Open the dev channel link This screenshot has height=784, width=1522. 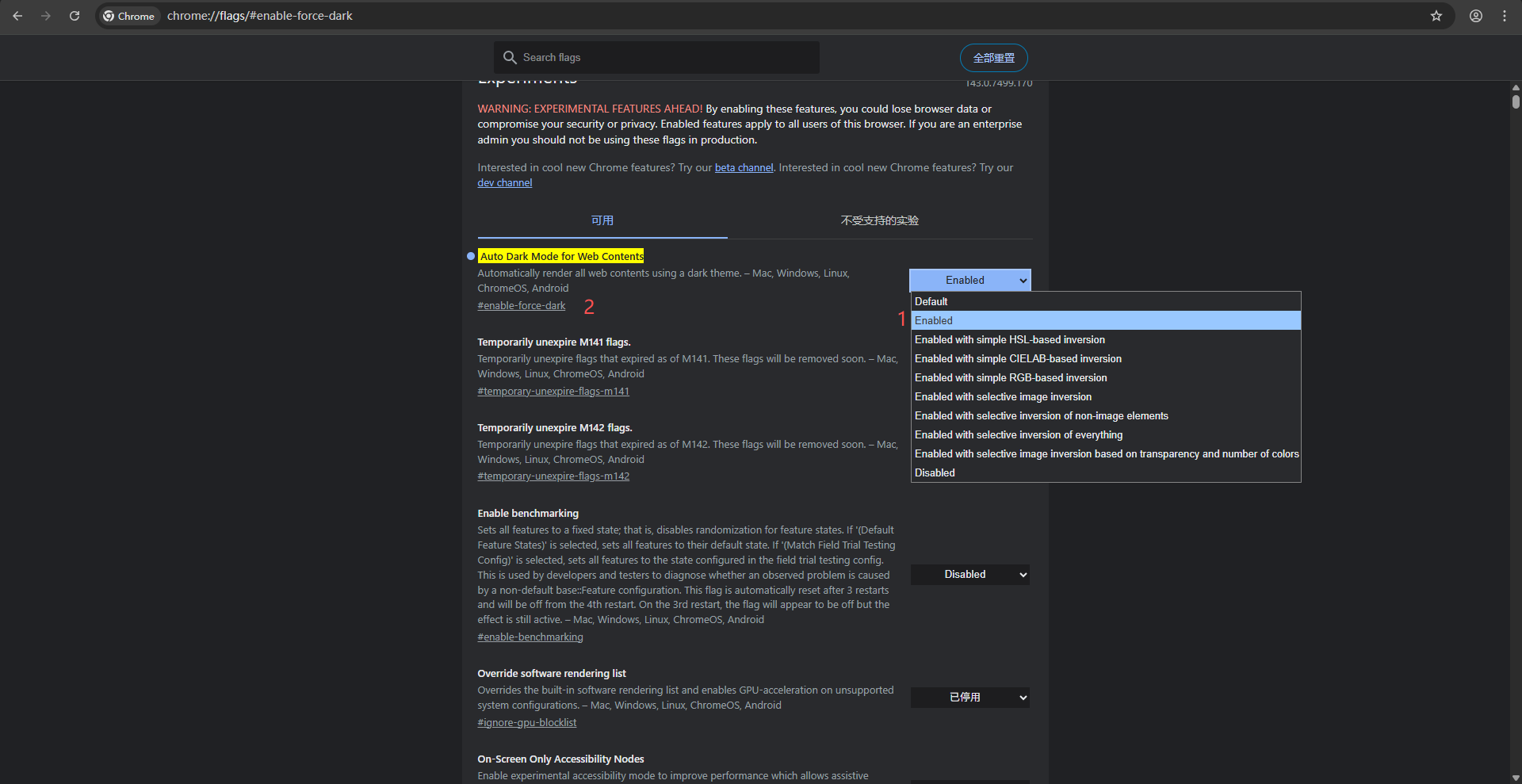tap(505, 183)
